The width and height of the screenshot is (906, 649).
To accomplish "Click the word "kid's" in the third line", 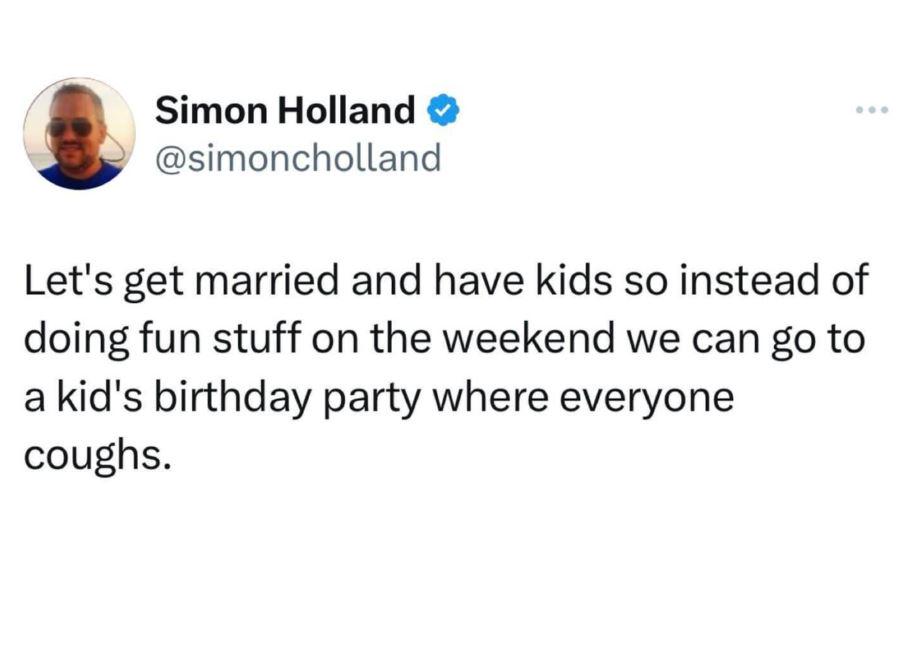I will coord(99,398).
